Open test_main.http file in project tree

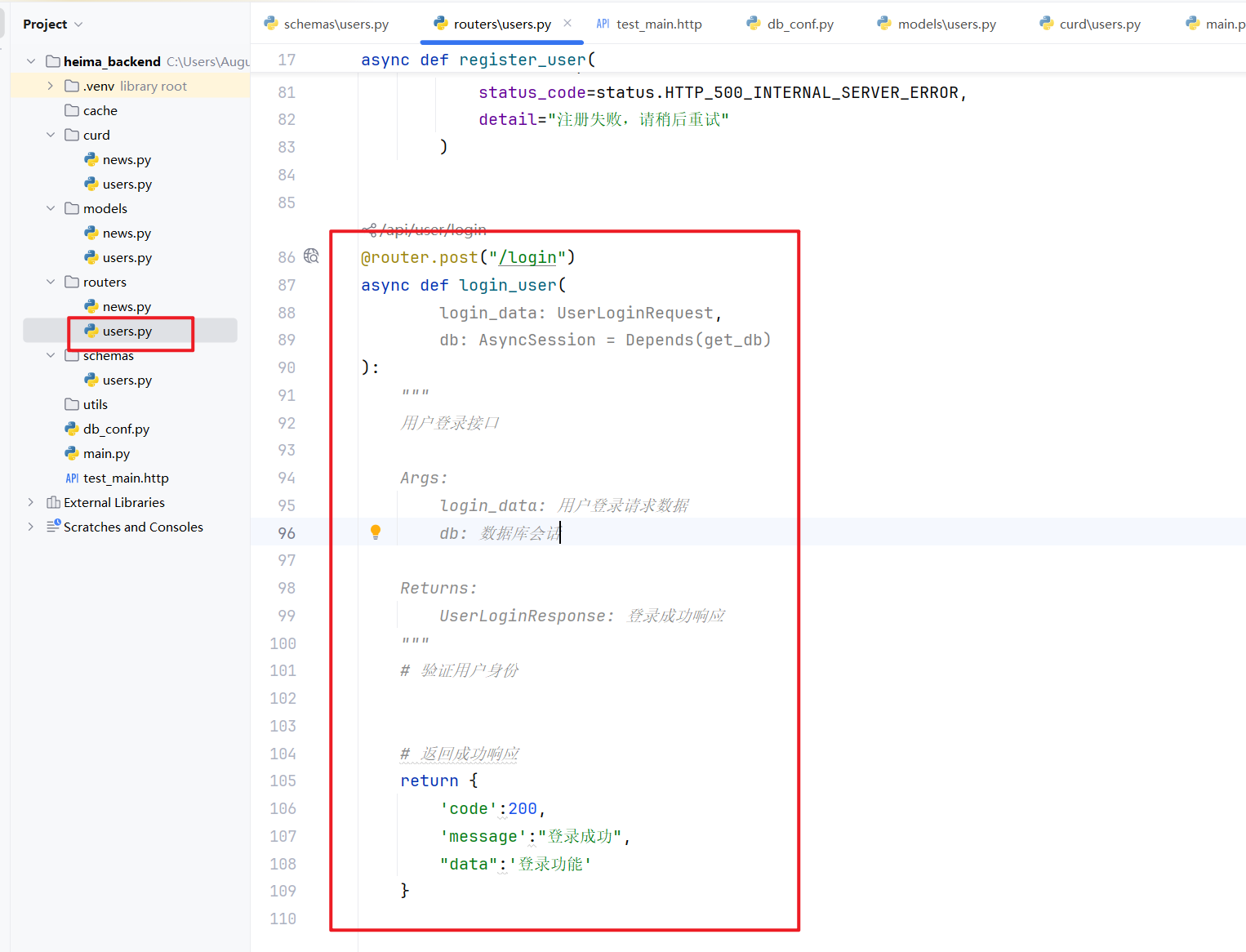click(x=125, y=478)
